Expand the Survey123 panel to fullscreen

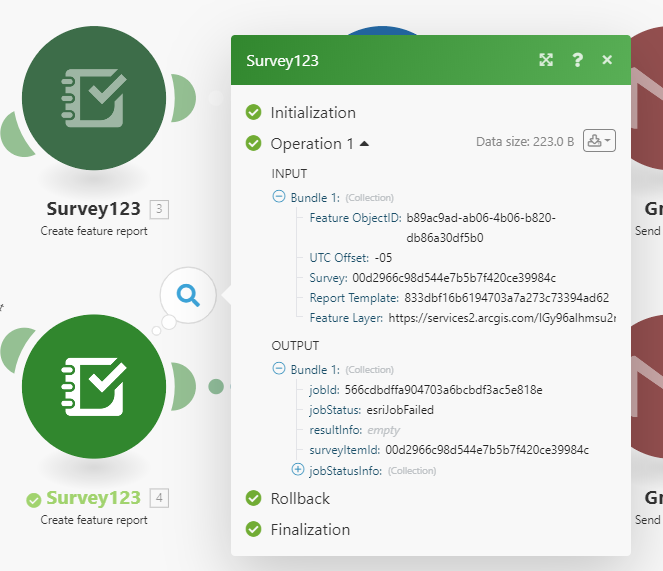coord(546,60)
